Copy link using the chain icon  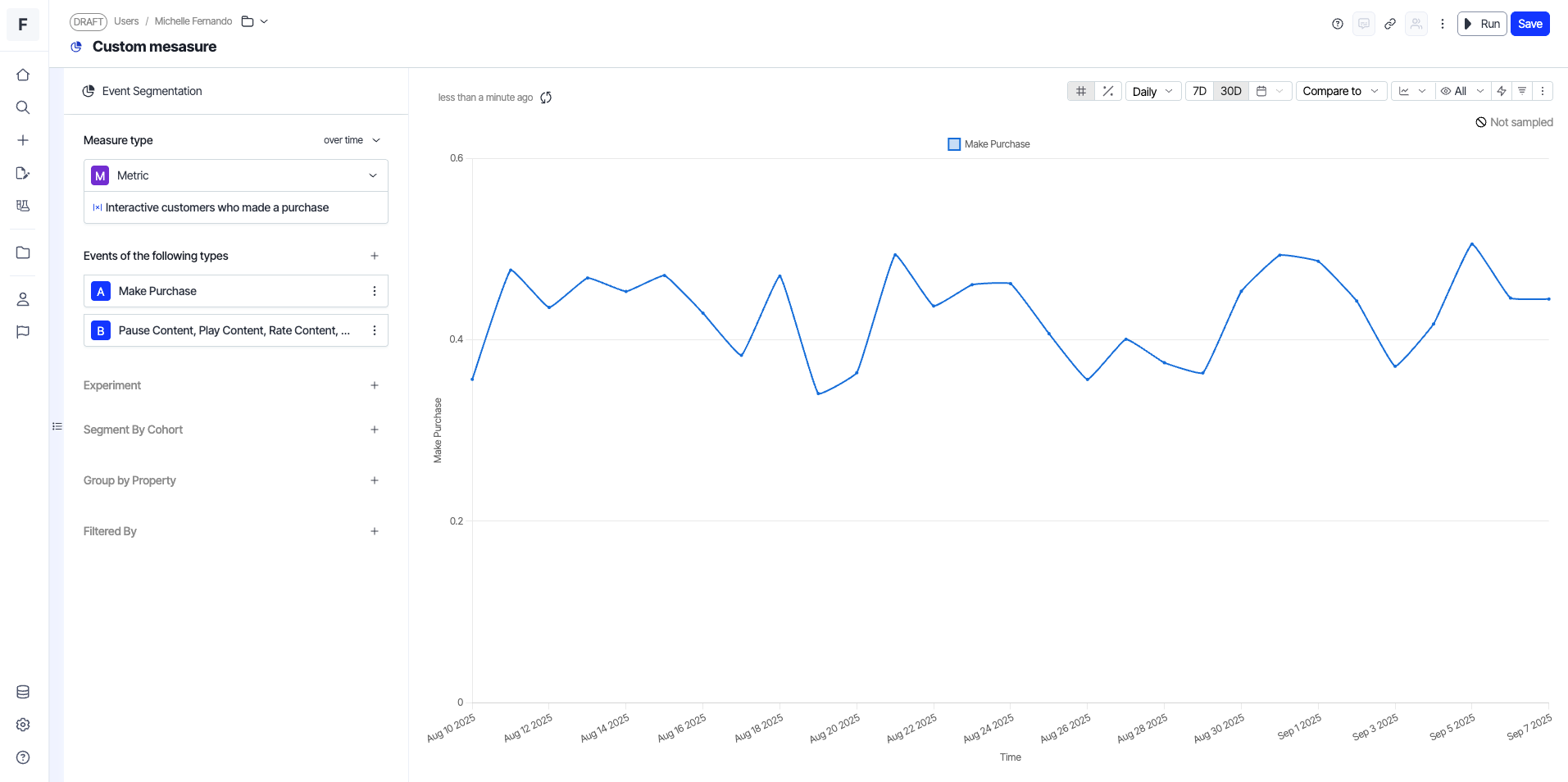[1390, 24]
